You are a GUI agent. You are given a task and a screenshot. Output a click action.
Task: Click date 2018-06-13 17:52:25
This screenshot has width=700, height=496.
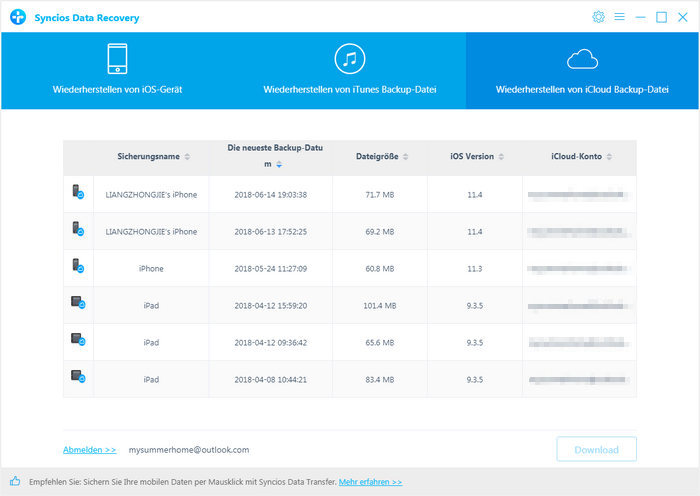click(271, 232)
